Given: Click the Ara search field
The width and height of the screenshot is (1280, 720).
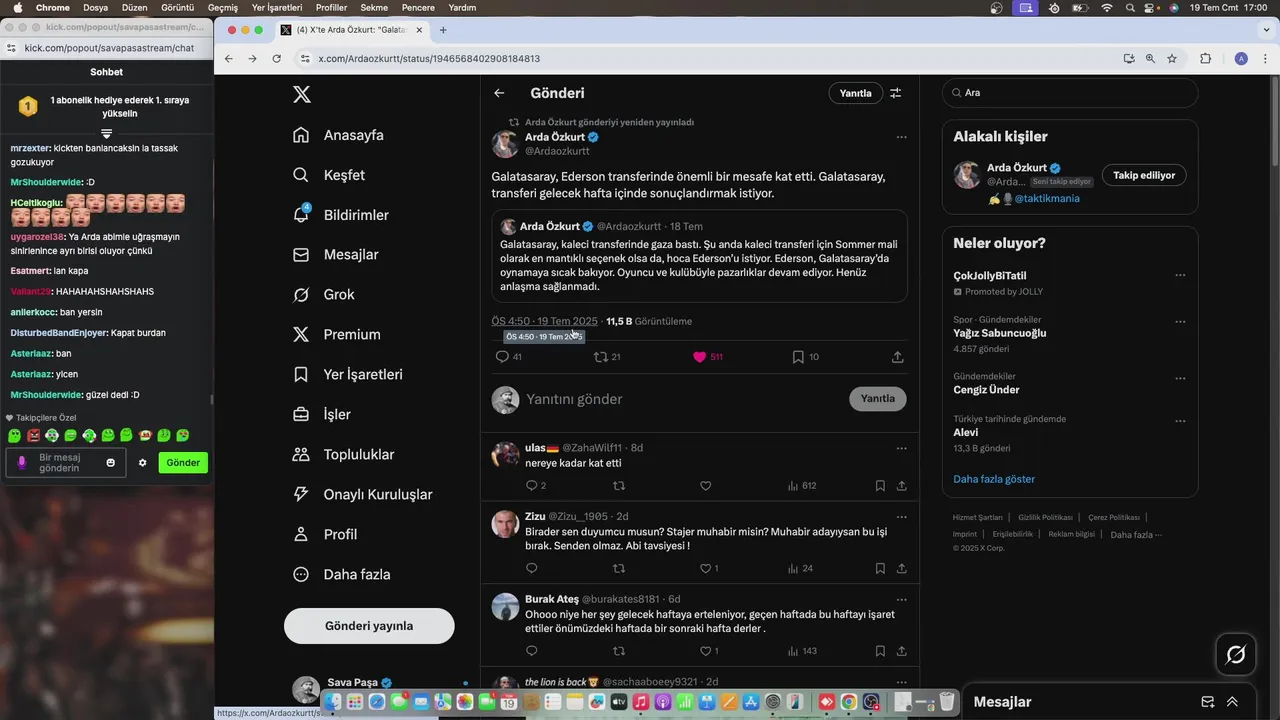Looking at the screenshot, I should tap(1070, 93).
